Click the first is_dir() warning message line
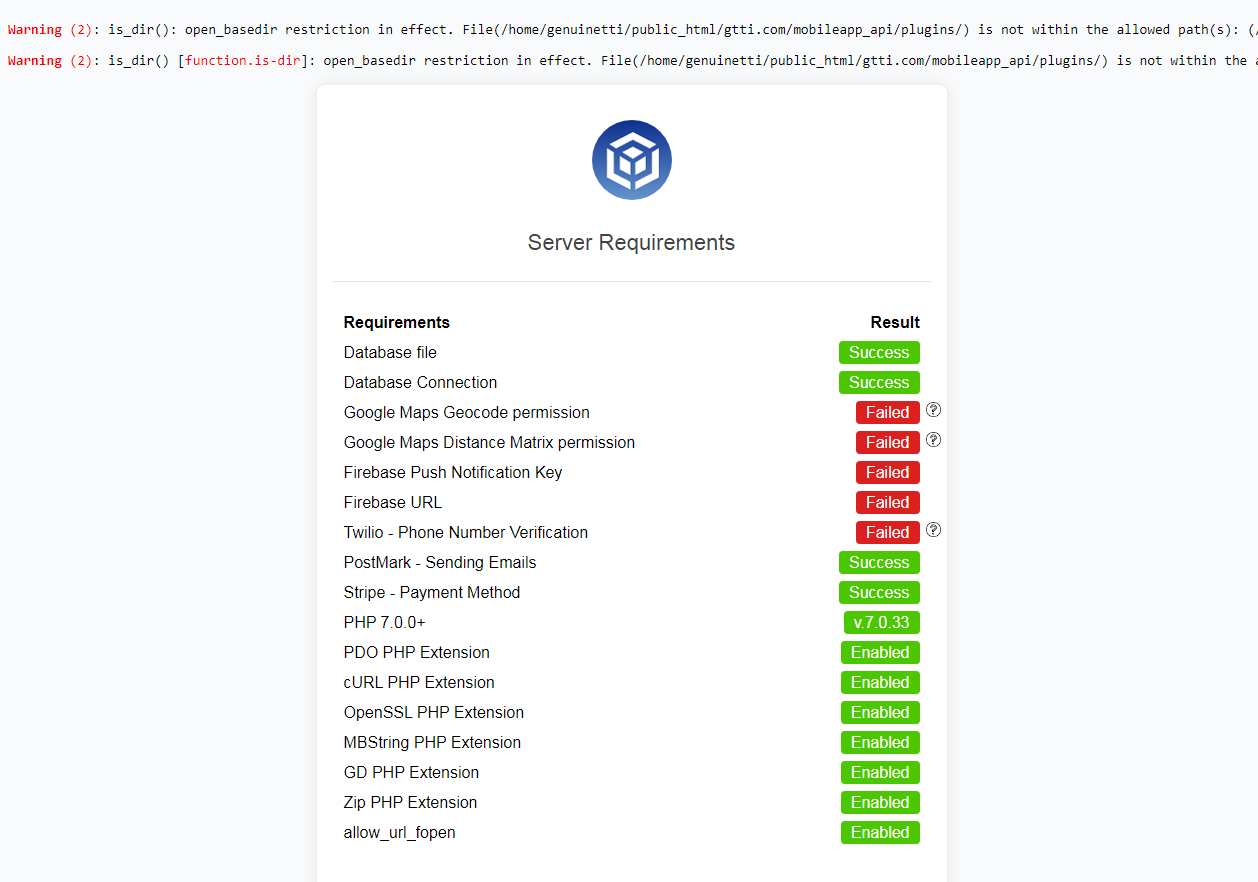Image resolution: width=1258 pixels, height=882 pixels. click(632, 30)
